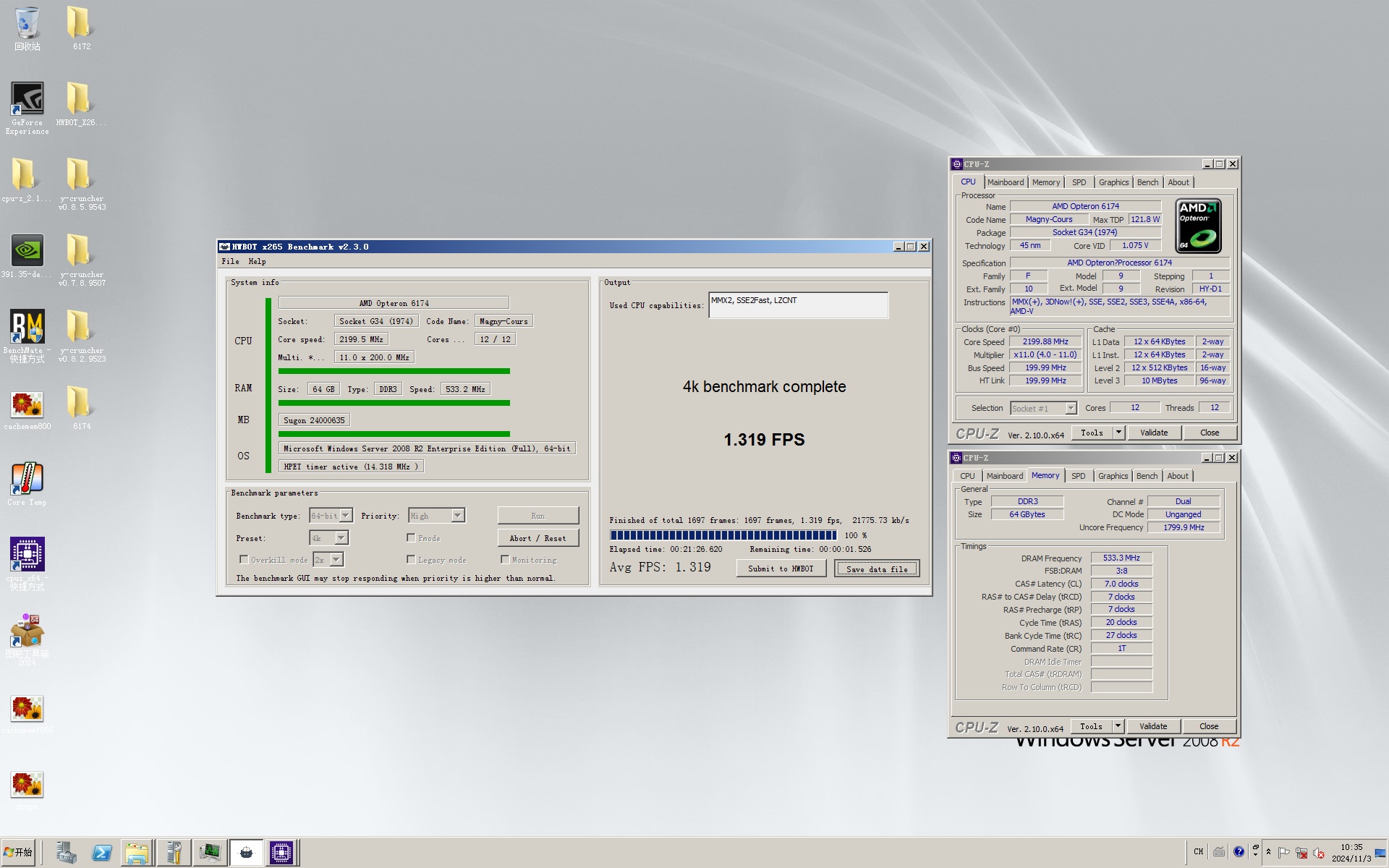Open the Recycle Bin desktop icon

click(x=27, y=29)
